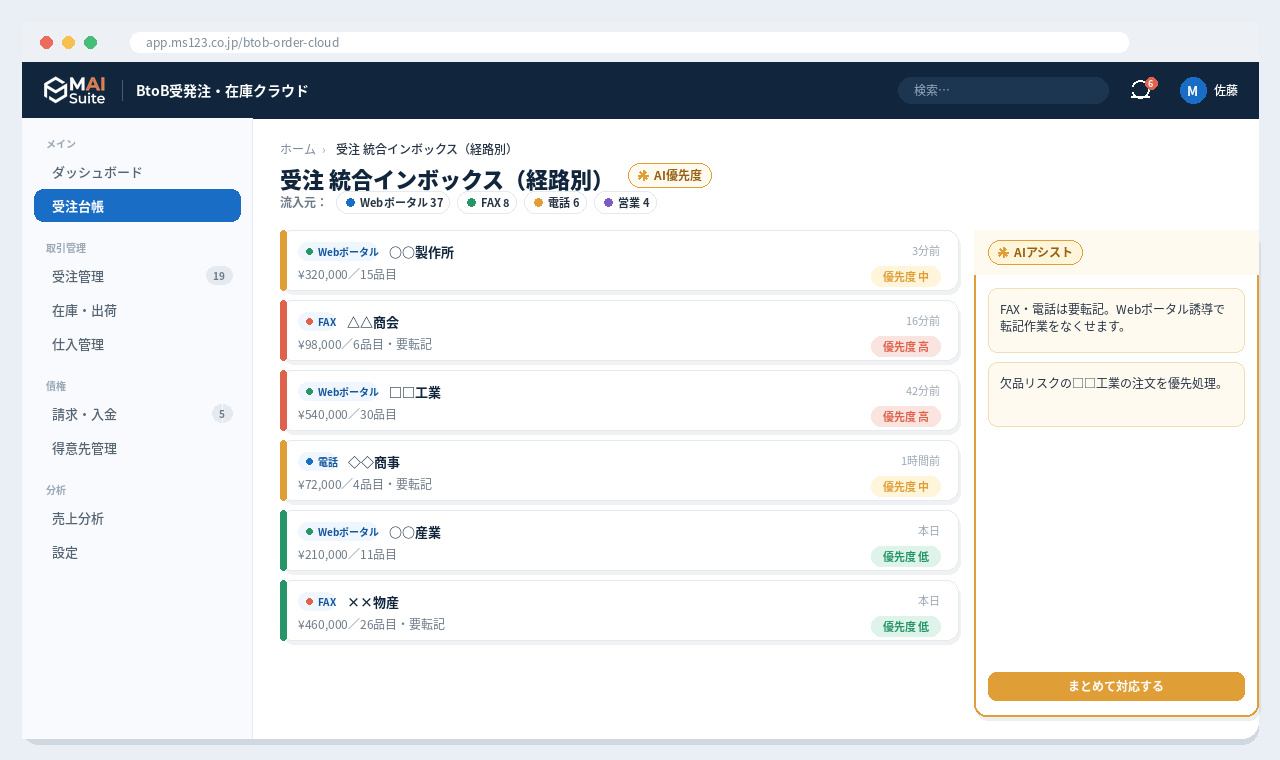This screenshot has height=760, width=1280.
Task: Open the ××物産 order card
Action: pyautogui.click(x=620, y=611)
